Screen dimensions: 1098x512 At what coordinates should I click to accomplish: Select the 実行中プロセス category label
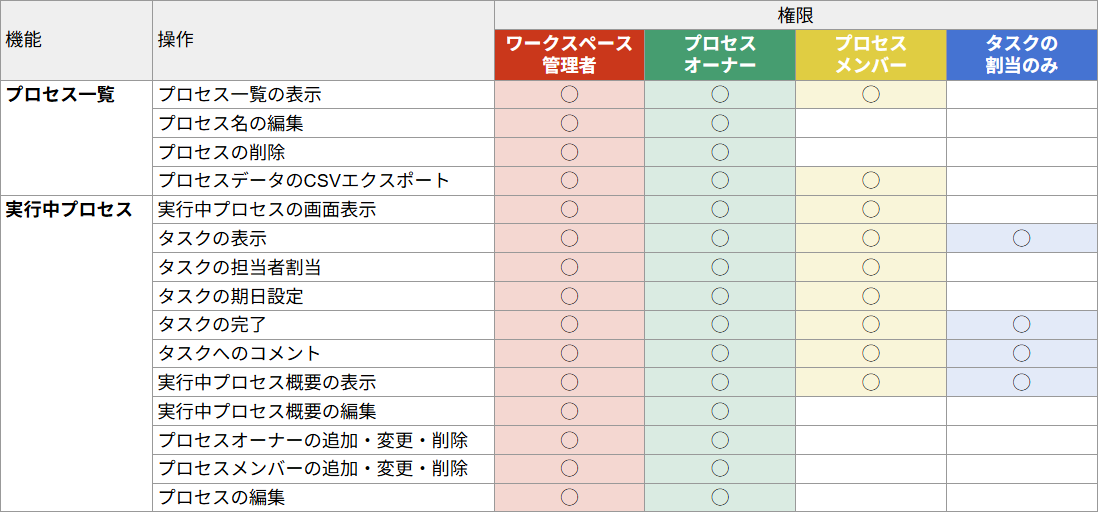(x=69, y=210)
